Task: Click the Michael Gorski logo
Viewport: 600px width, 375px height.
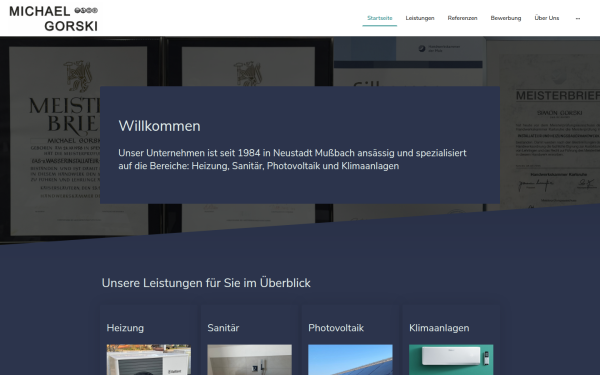Action: pyautogui.click(x=54, y=18)
